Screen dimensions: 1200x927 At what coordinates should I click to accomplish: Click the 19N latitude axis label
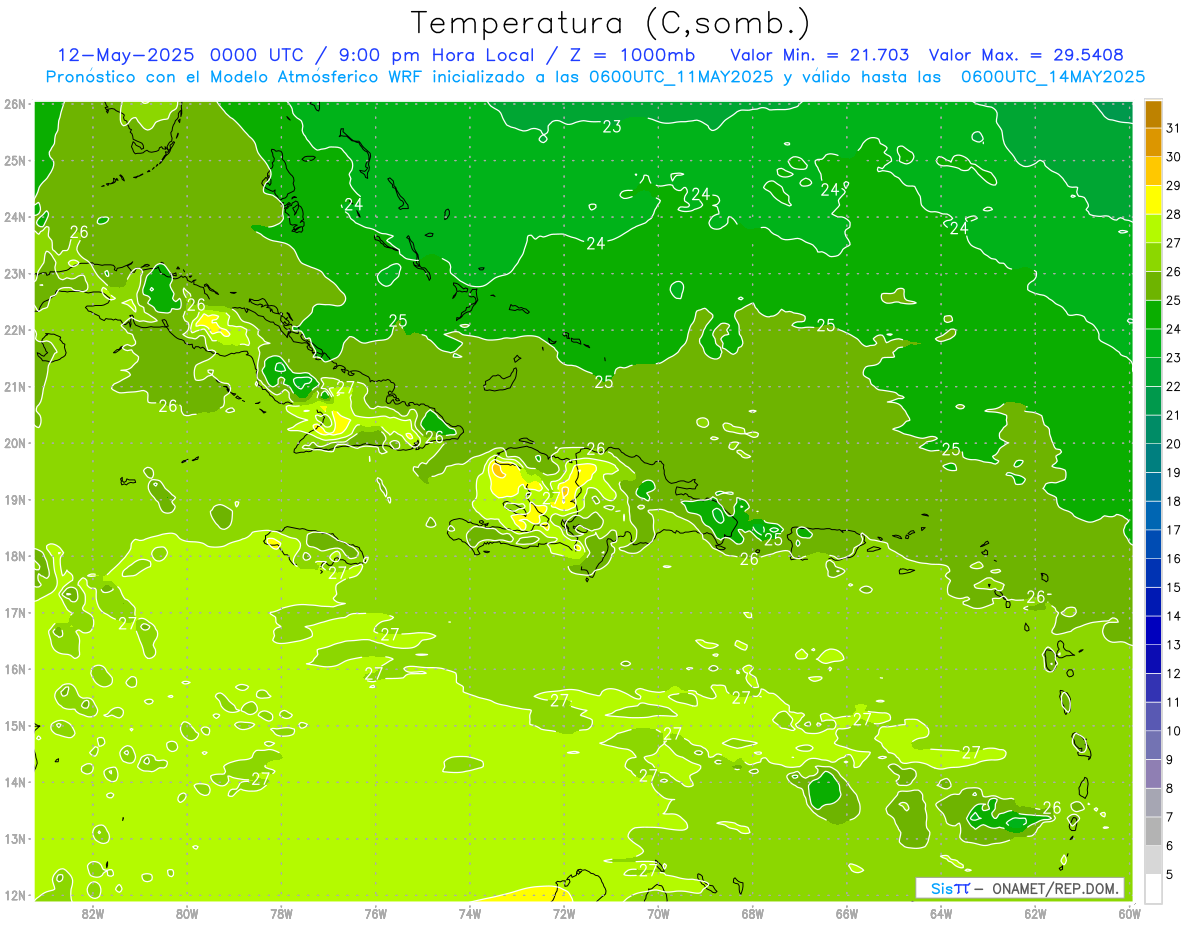click(14, 499)
